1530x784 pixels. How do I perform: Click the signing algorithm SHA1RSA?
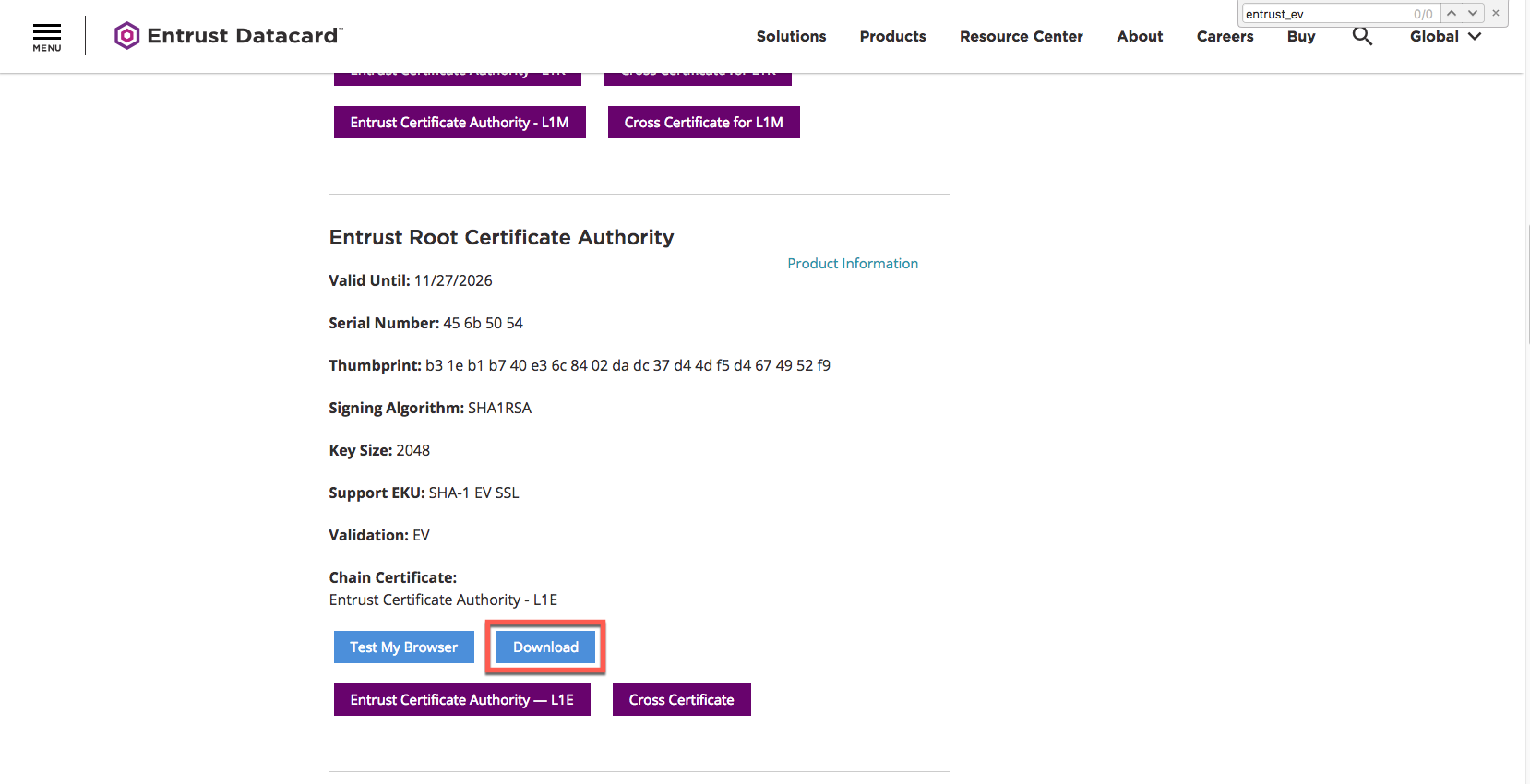click(499, 408)
